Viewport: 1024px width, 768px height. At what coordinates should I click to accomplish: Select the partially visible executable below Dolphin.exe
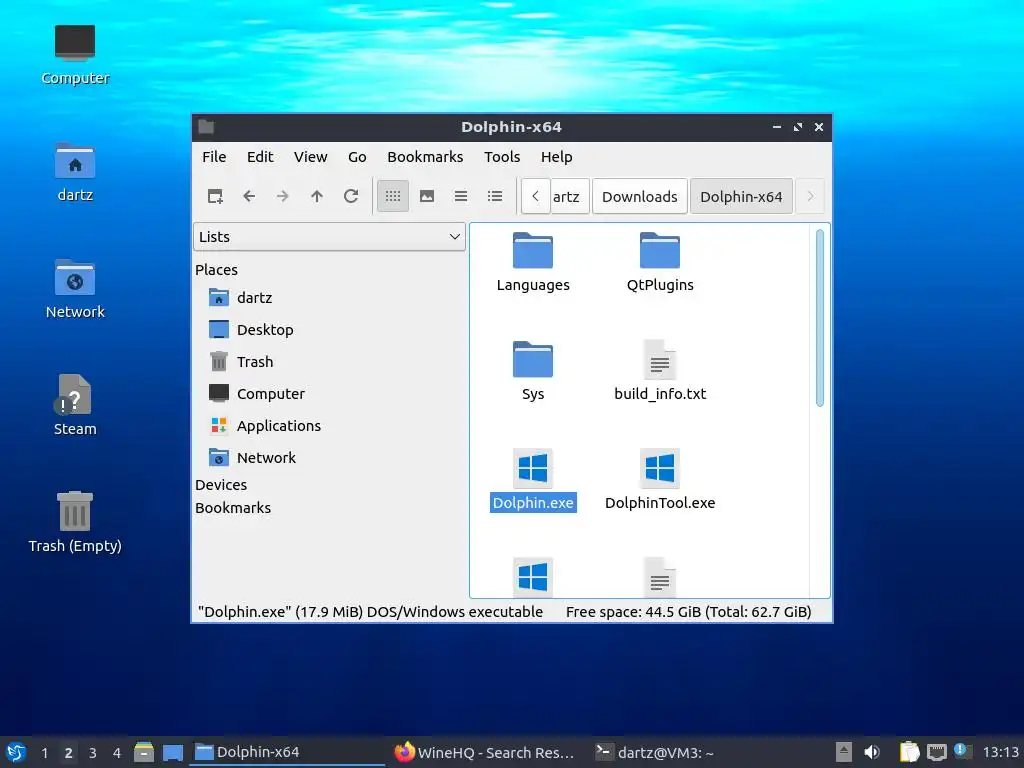pos(533,577)
